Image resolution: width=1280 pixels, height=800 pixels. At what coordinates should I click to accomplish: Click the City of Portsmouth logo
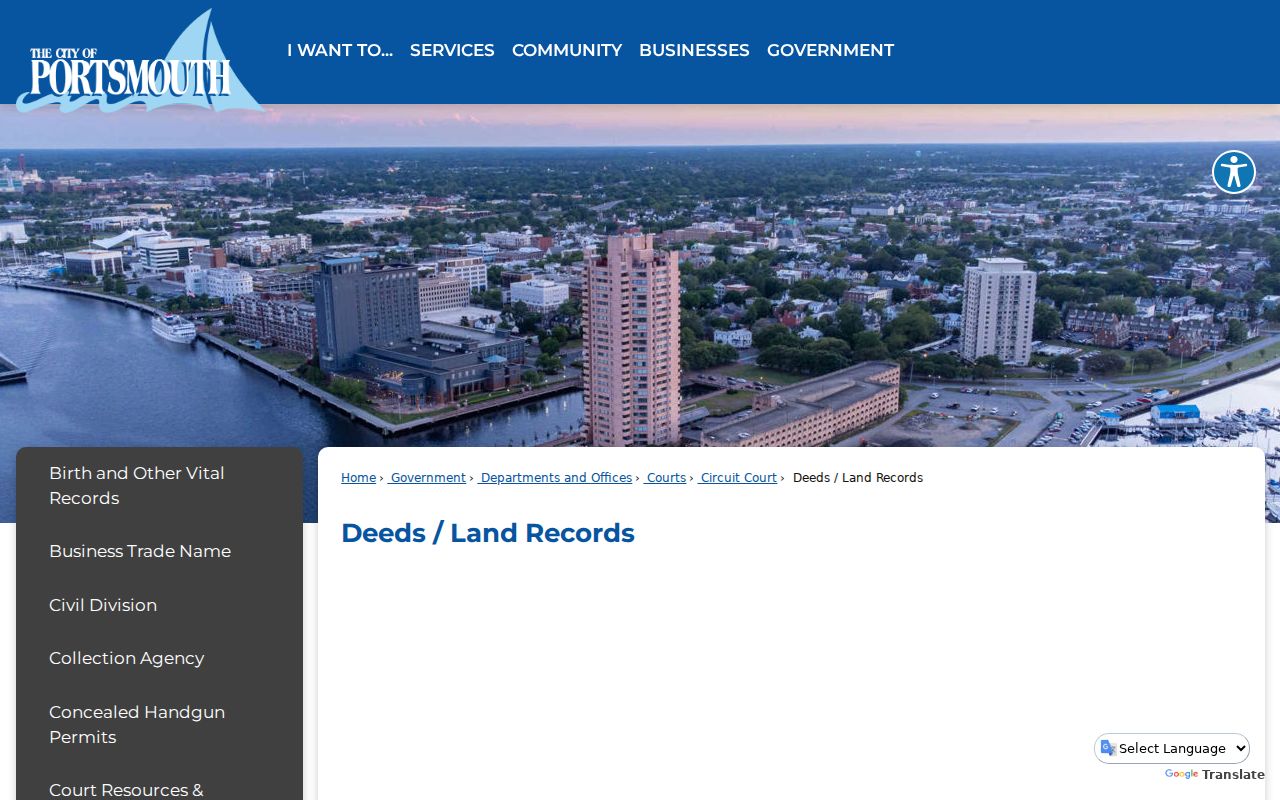140,62
